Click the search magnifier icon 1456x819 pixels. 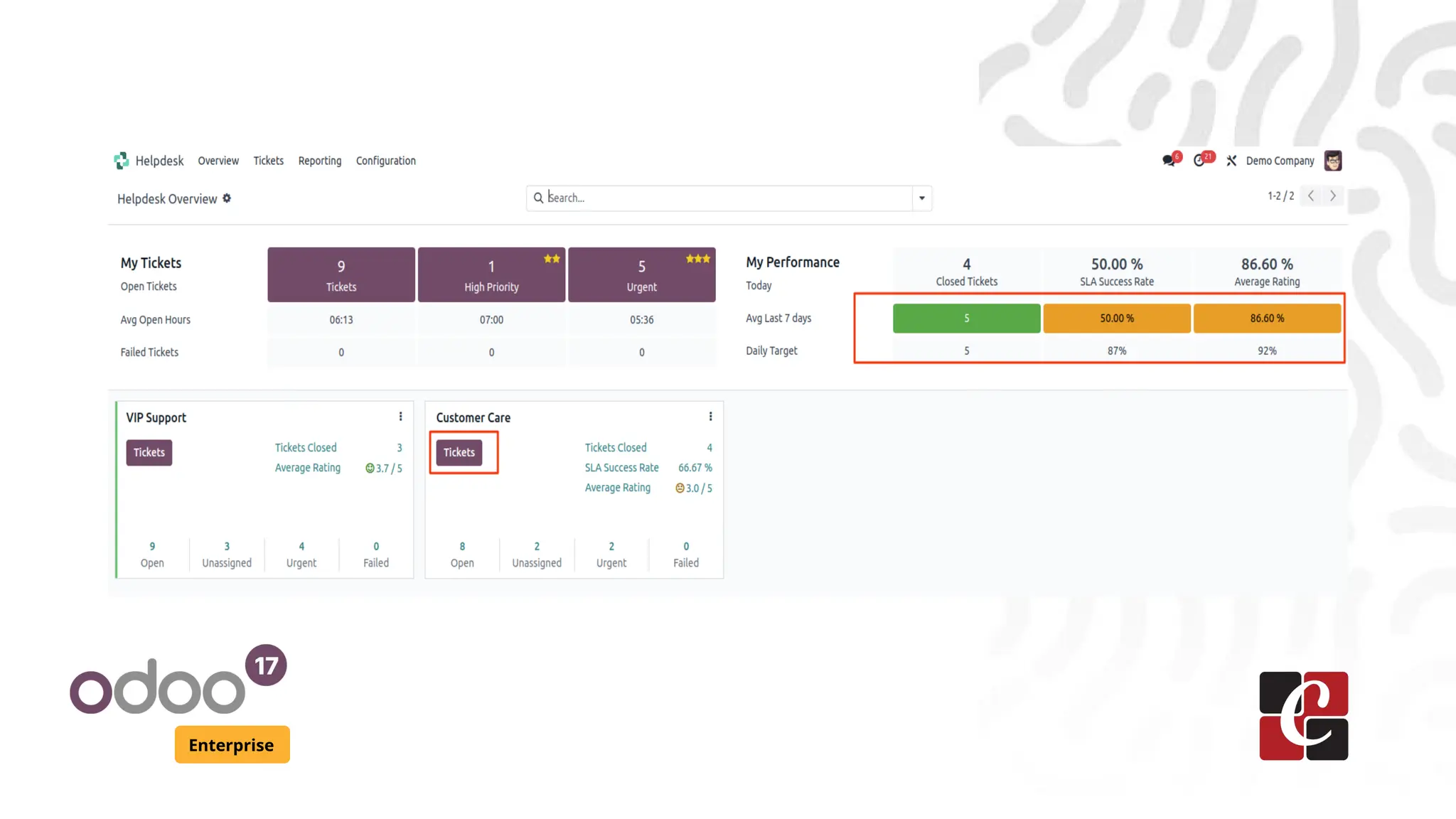click(x=538, y=198)
